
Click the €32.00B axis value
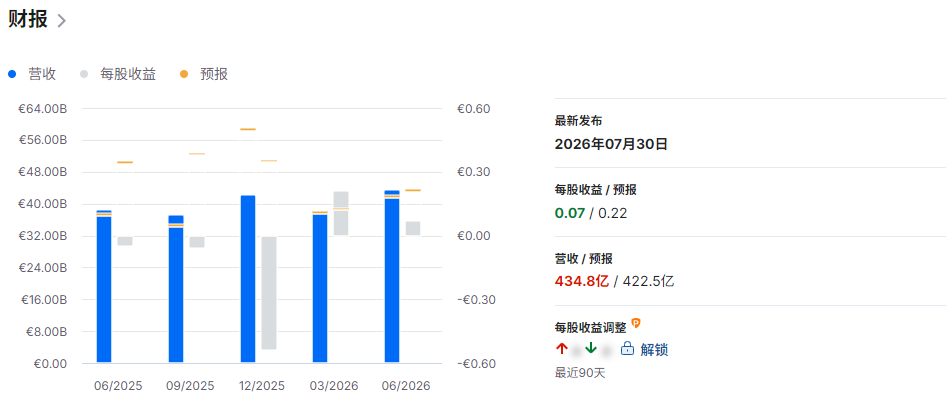point(42,236)
